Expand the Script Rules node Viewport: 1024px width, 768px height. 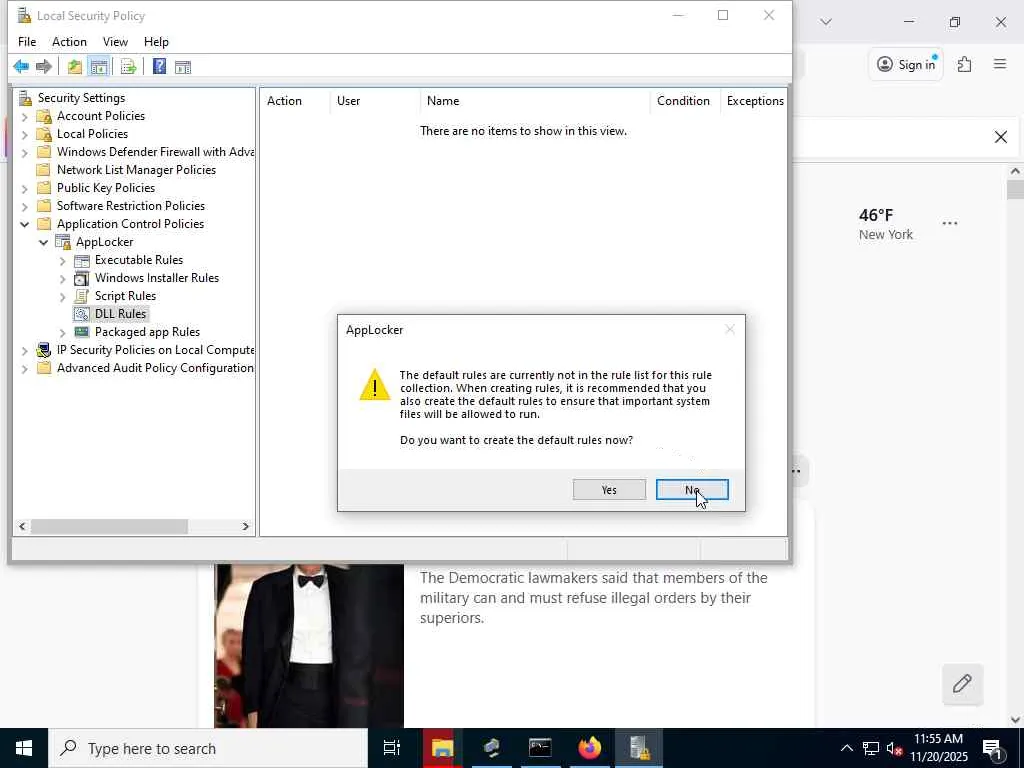[x=63, y=296]
